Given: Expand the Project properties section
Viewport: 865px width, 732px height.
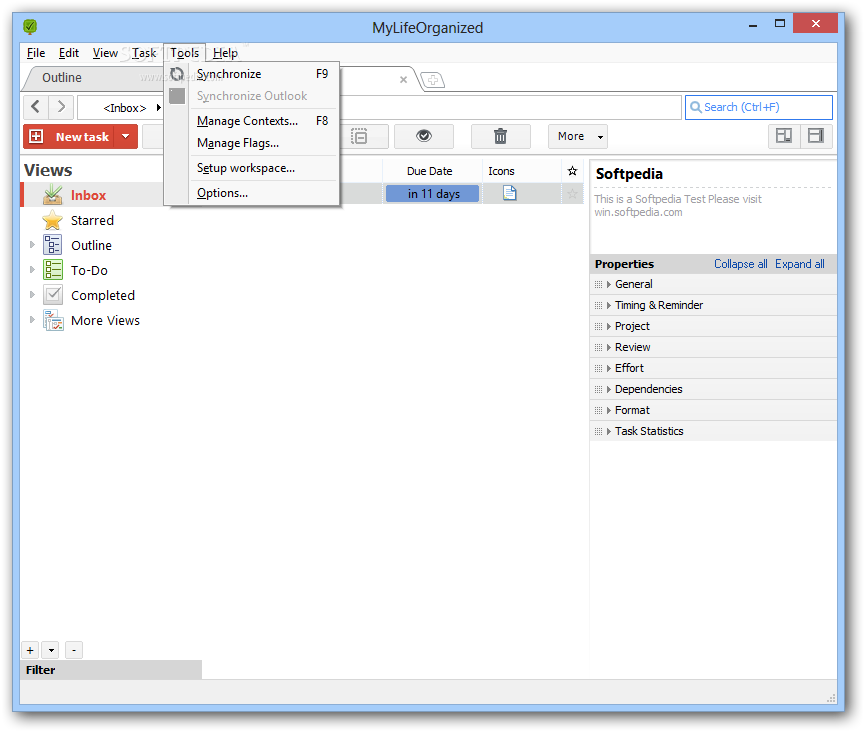Looking at the screenshot, I should point(608,327).
